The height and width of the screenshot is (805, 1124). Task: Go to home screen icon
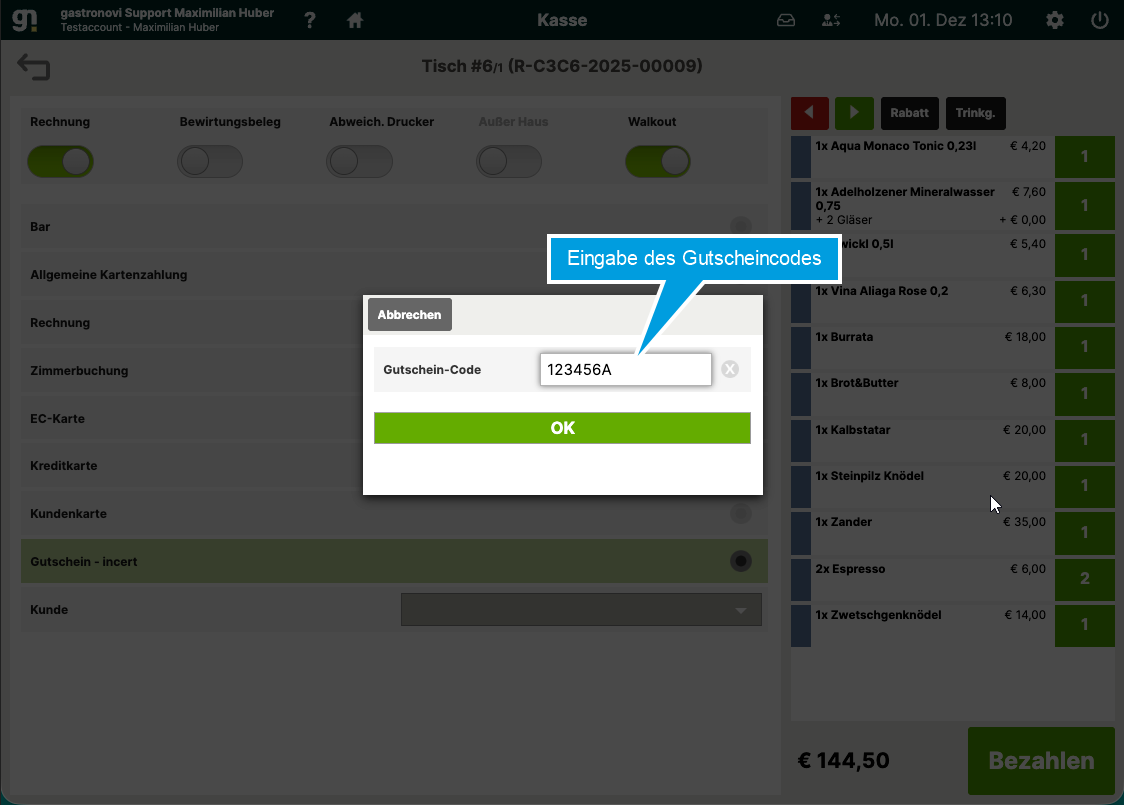pos(355,20)
